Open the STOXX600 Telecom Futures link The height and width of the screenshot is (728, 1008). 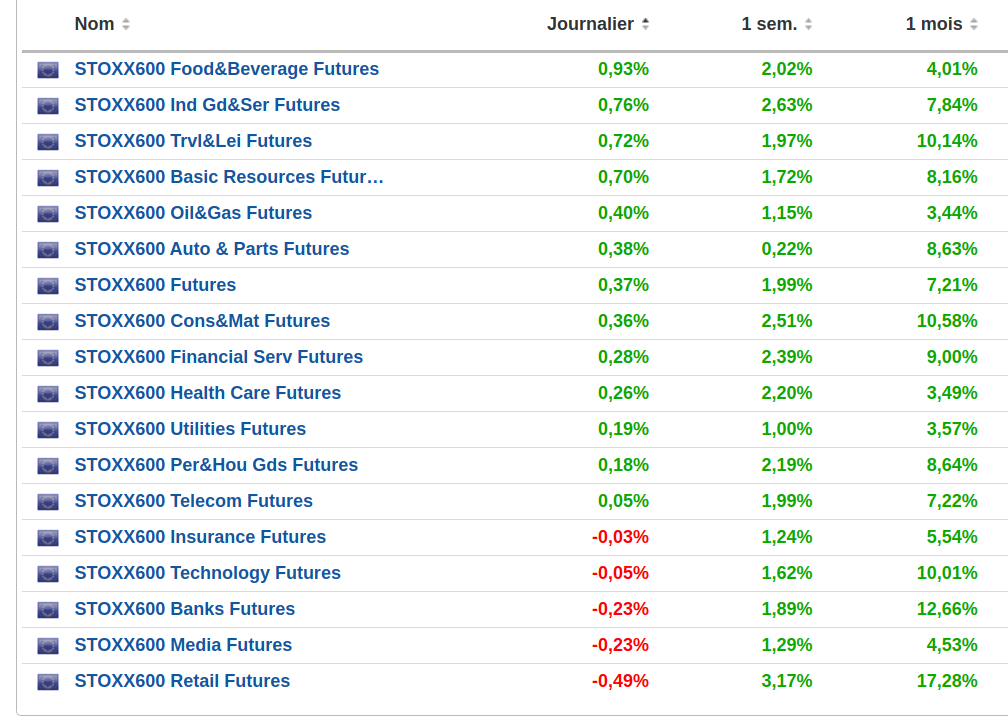pyautogui.click(x=193, y=501)
